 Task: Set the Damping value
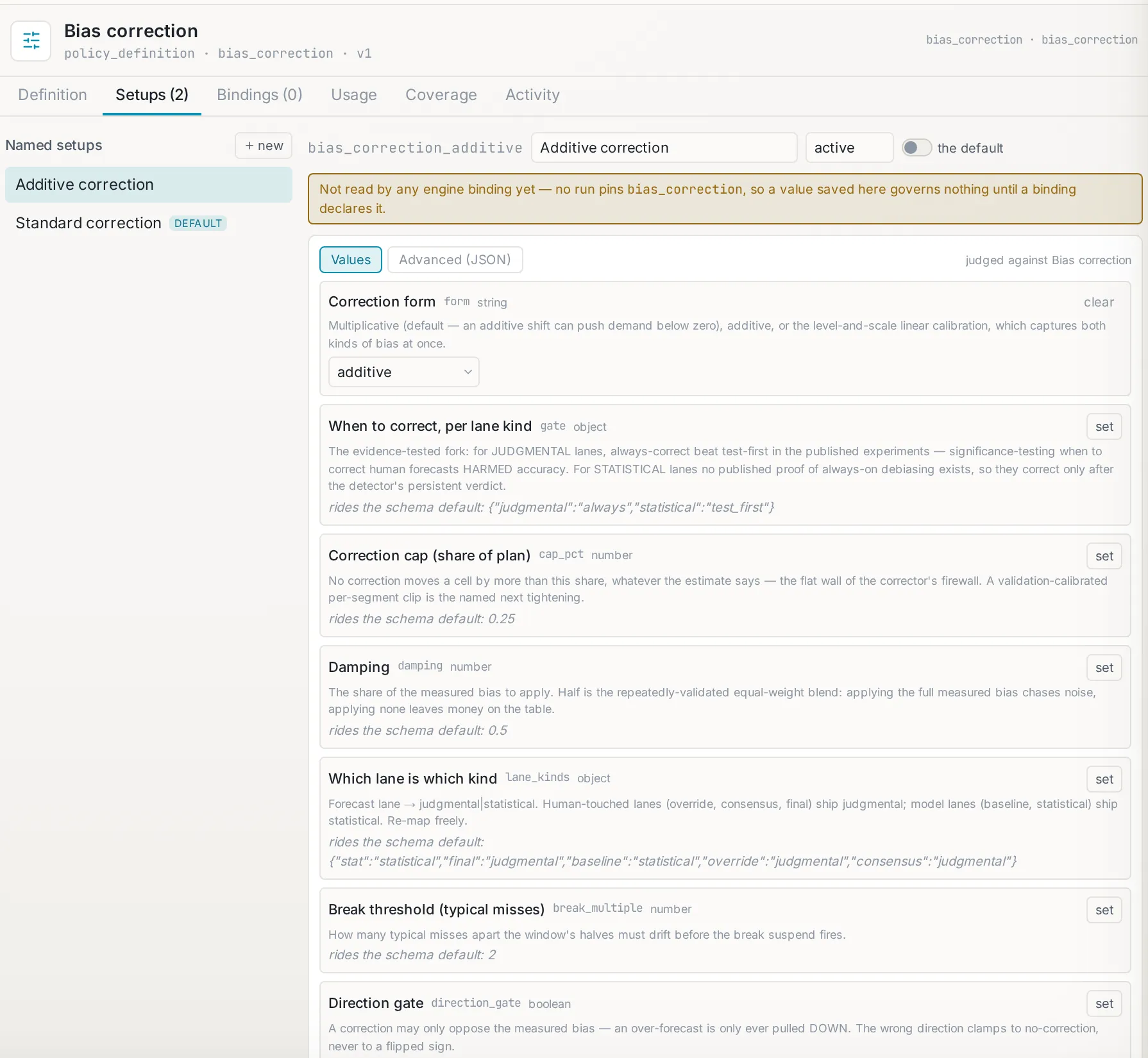(1104, 668)
